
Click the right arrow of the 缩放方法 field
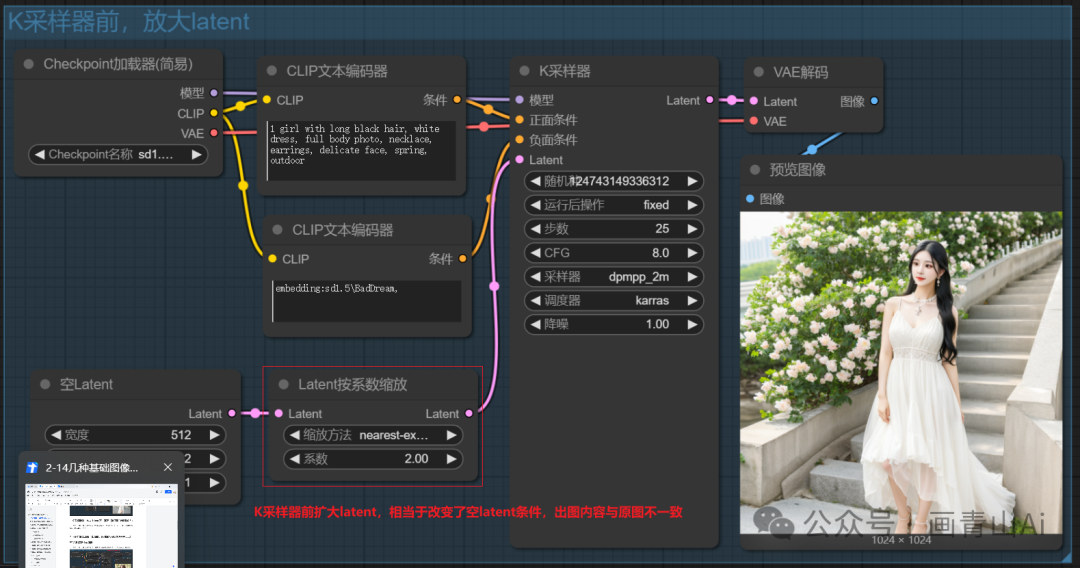click(451, 435)
